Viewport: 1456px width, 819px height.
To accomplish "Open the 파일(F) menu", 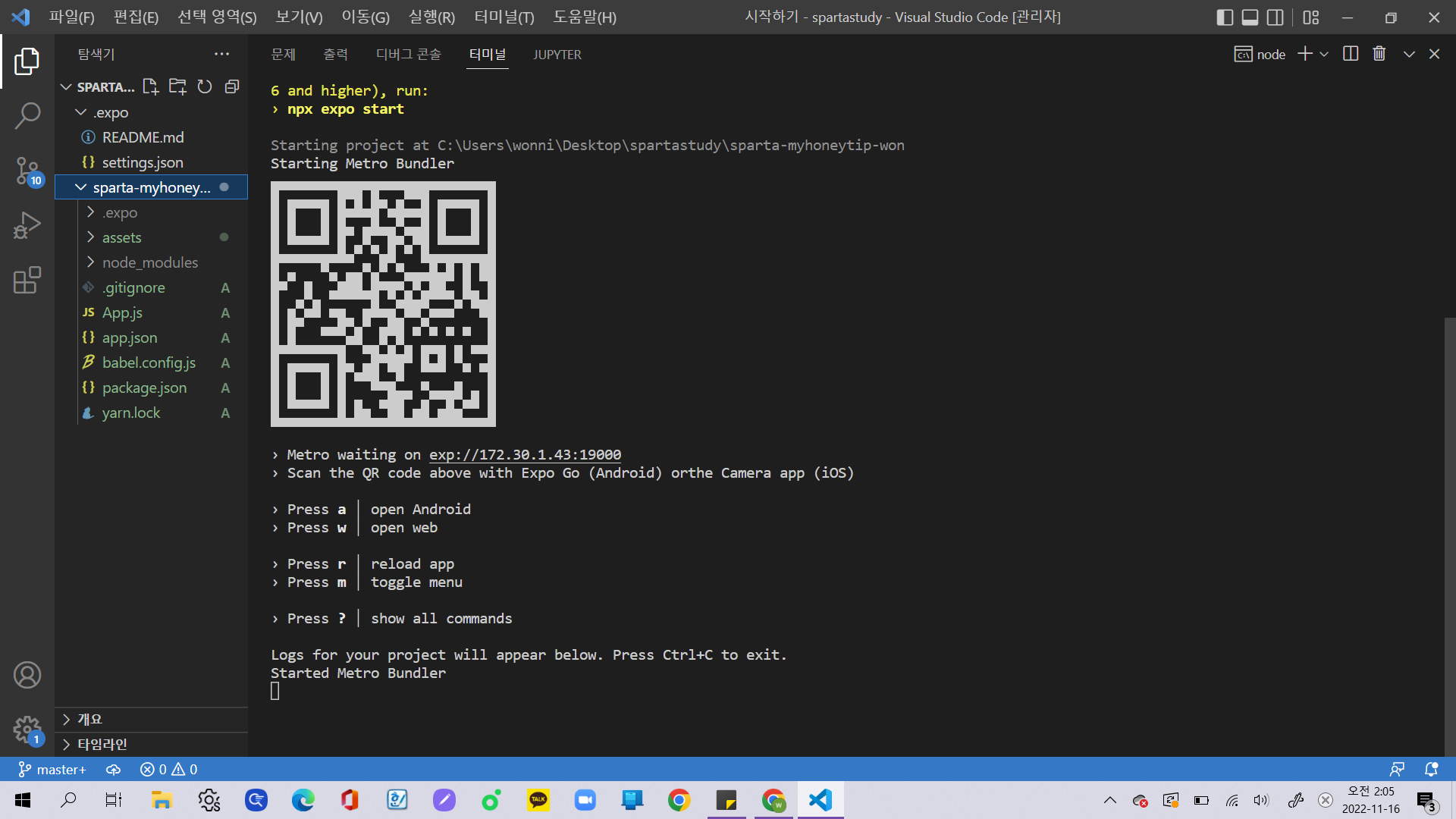I will click(72, 17).
